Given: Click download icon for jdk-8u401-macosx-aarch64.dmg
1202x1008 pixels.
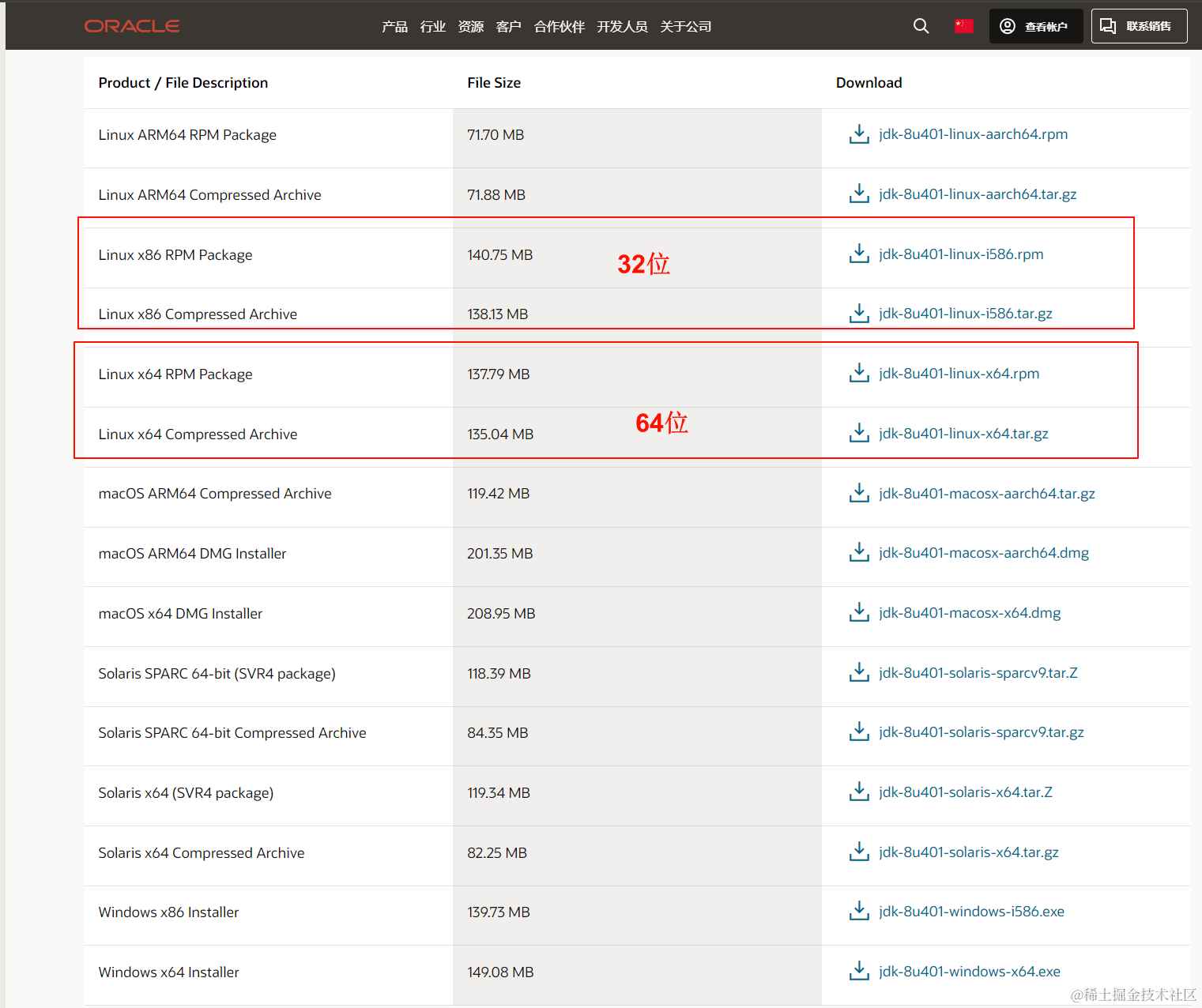Looking at the screenshot, I should [x=859, y=553].
